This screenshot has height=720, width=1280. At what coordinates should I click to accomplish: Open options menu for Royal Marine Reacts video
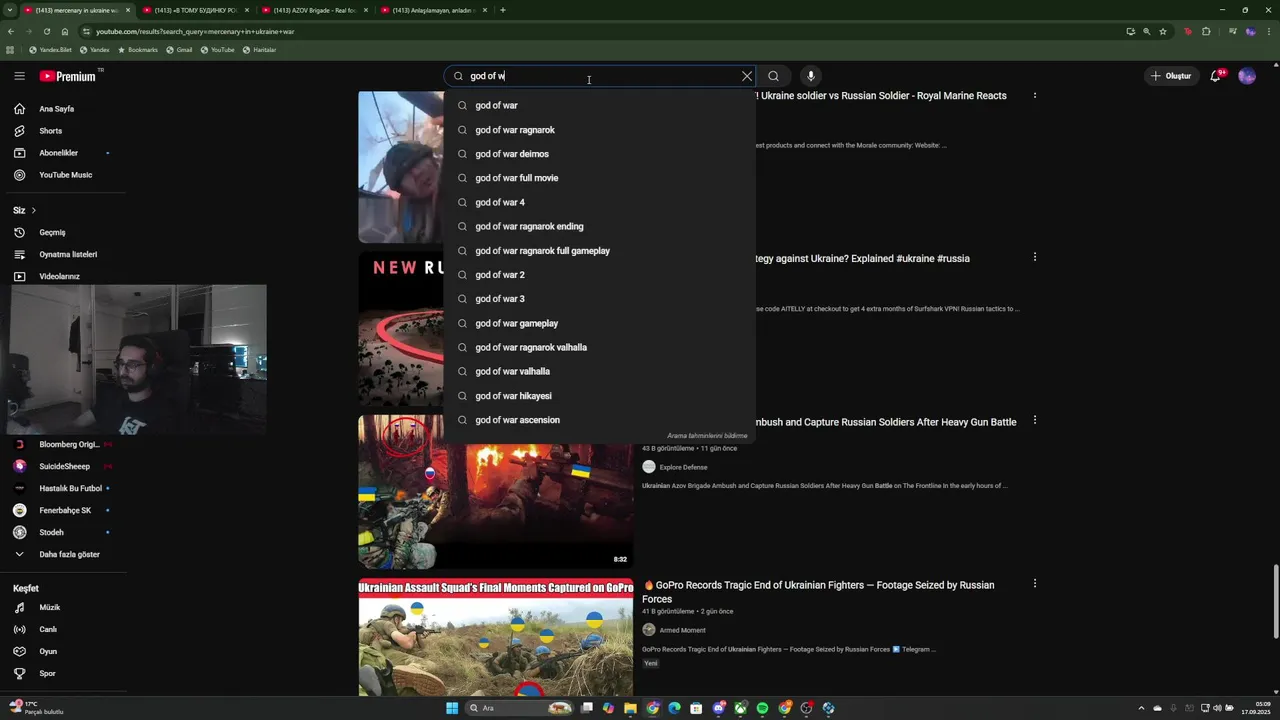[1034, 96]
